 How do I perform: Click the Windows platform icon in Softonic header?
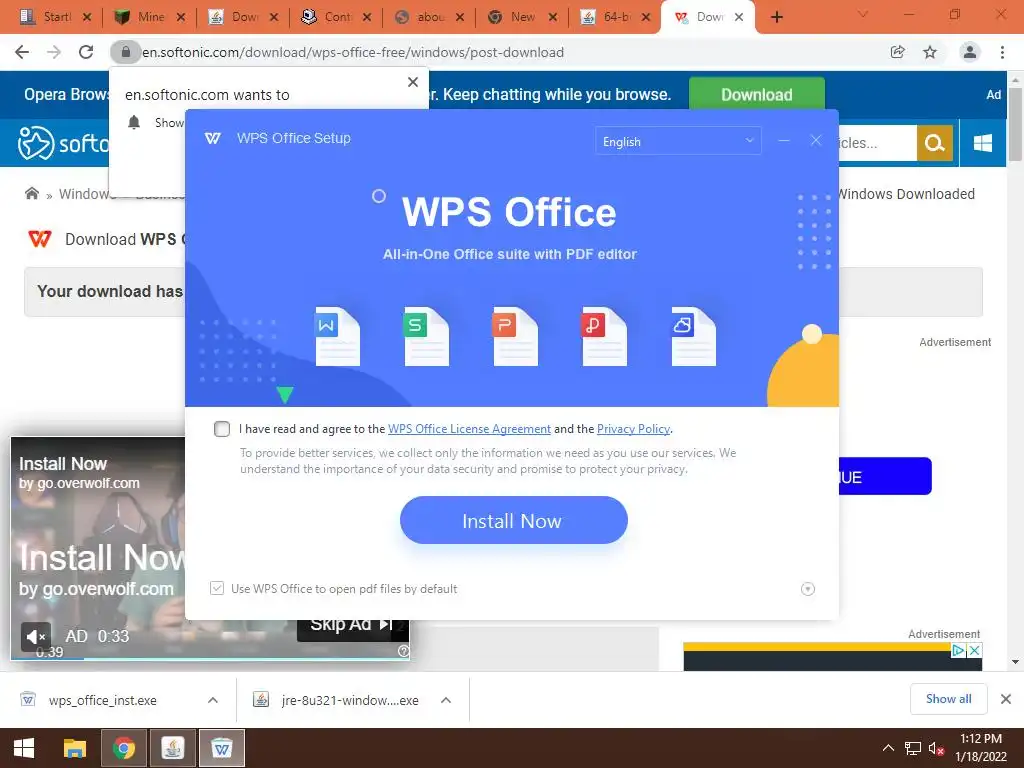tap(982, 143)
